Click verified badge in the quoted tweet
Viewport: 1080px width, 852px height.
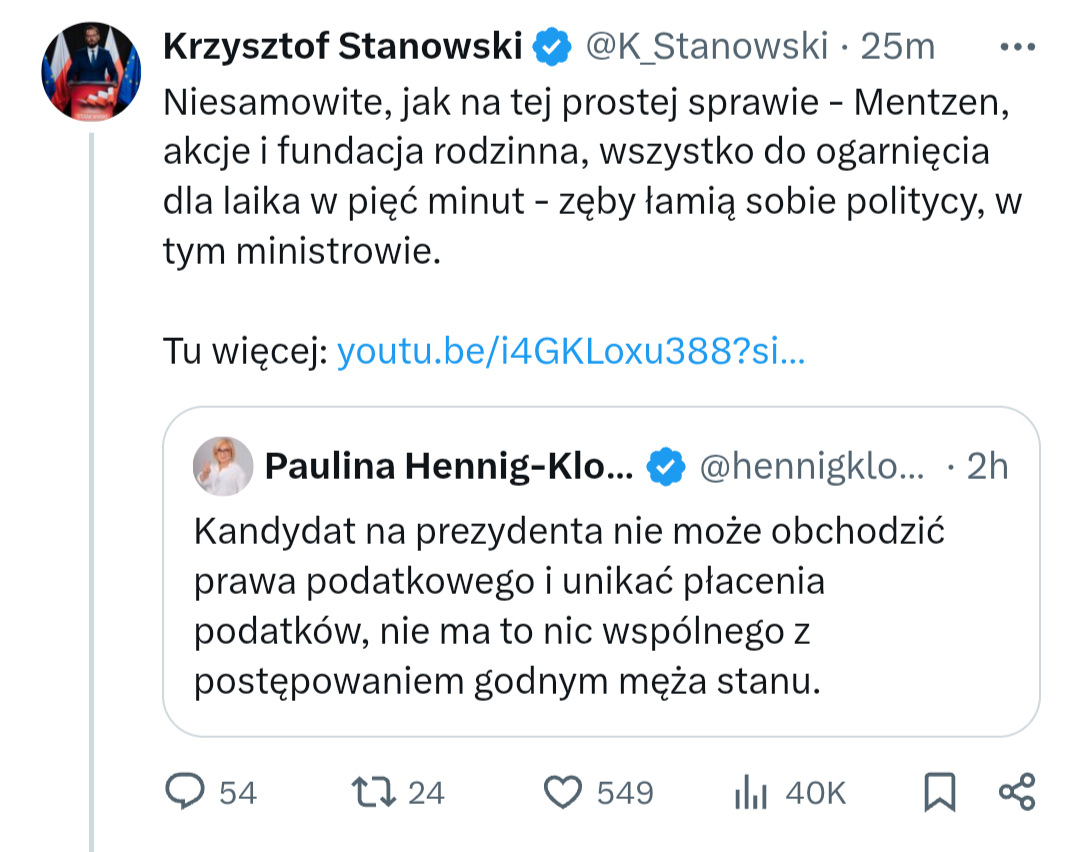pyautogui.click(x=667, y=466)
